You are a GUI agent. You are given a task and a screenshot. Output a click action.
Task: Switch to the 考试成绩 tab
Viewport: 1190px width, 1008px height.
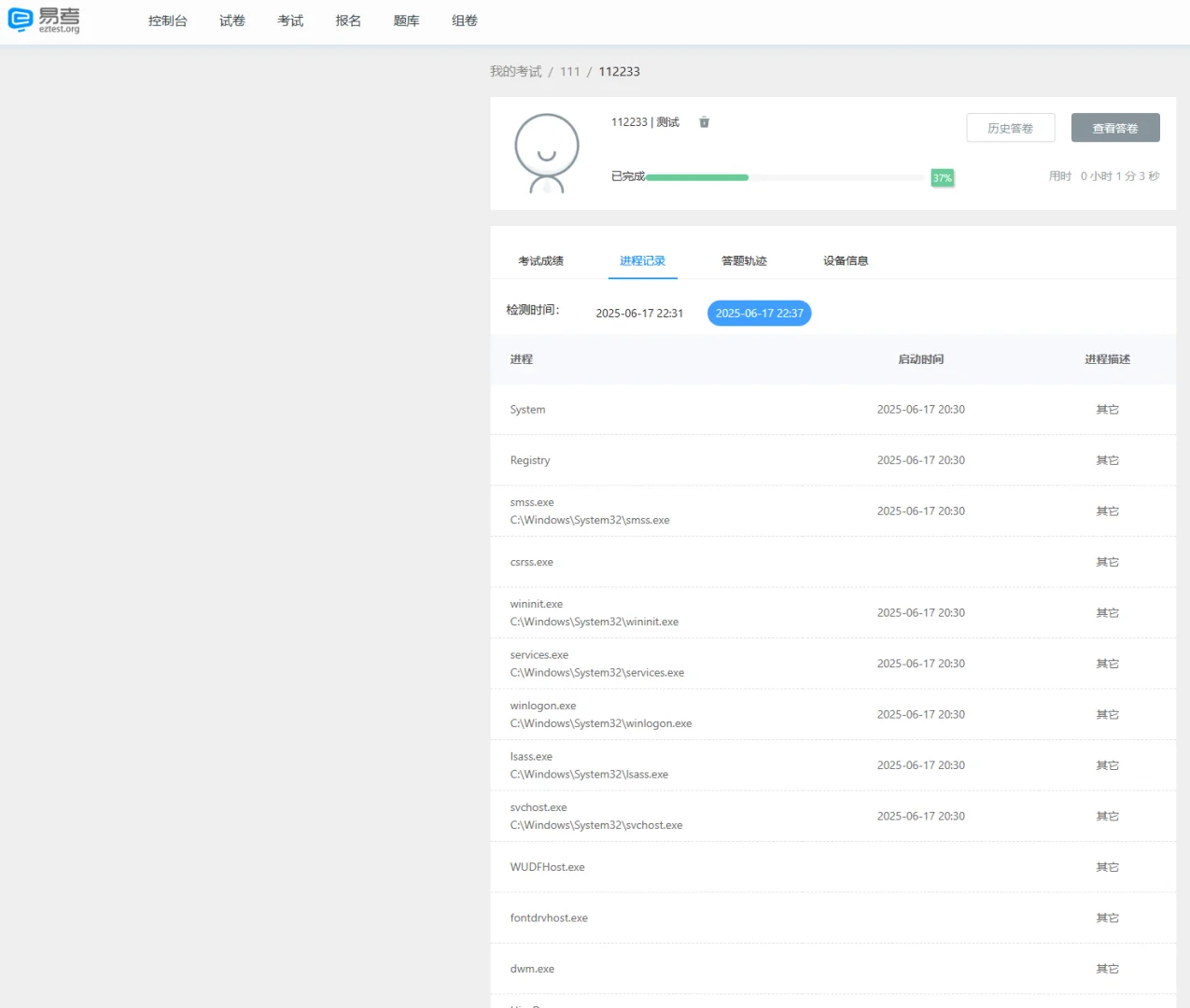click(541, 261)
